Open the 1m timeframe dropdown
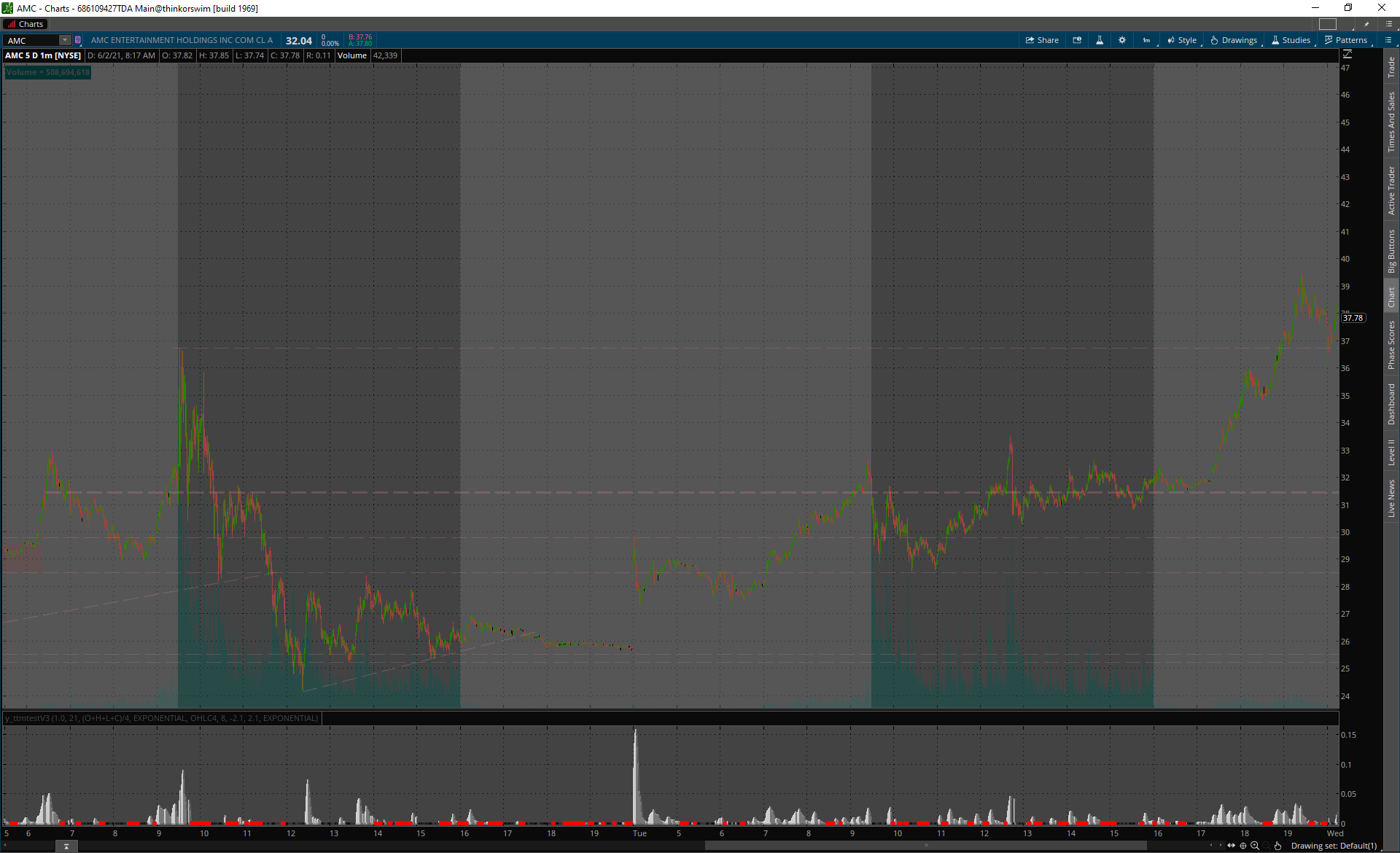 tap(1147, 40)
